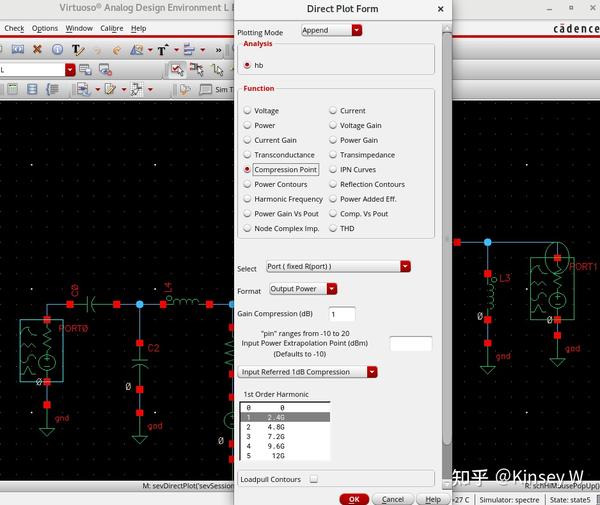Viewport: 600px width, 505px height.
Task: Open the Check menu
Action: [14, 28]
